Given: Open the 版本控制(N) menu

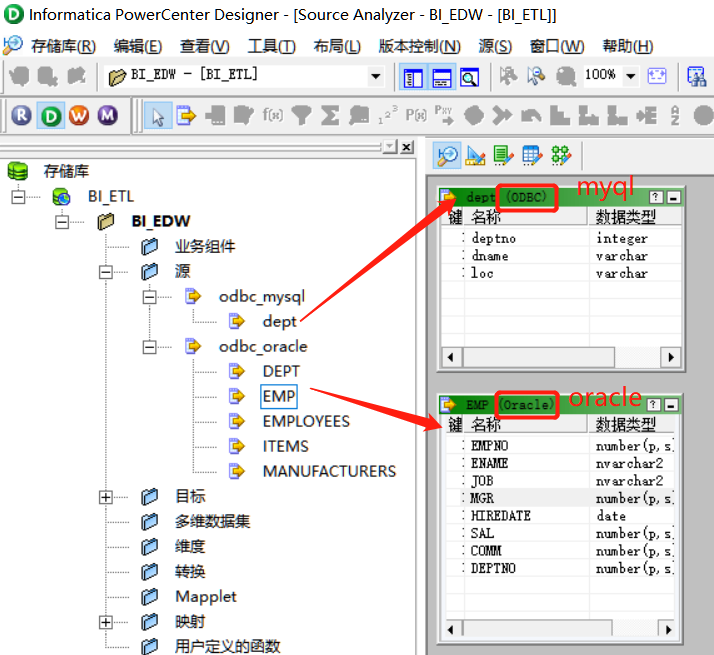Looking at the screenshot, I should coord(420,46).
